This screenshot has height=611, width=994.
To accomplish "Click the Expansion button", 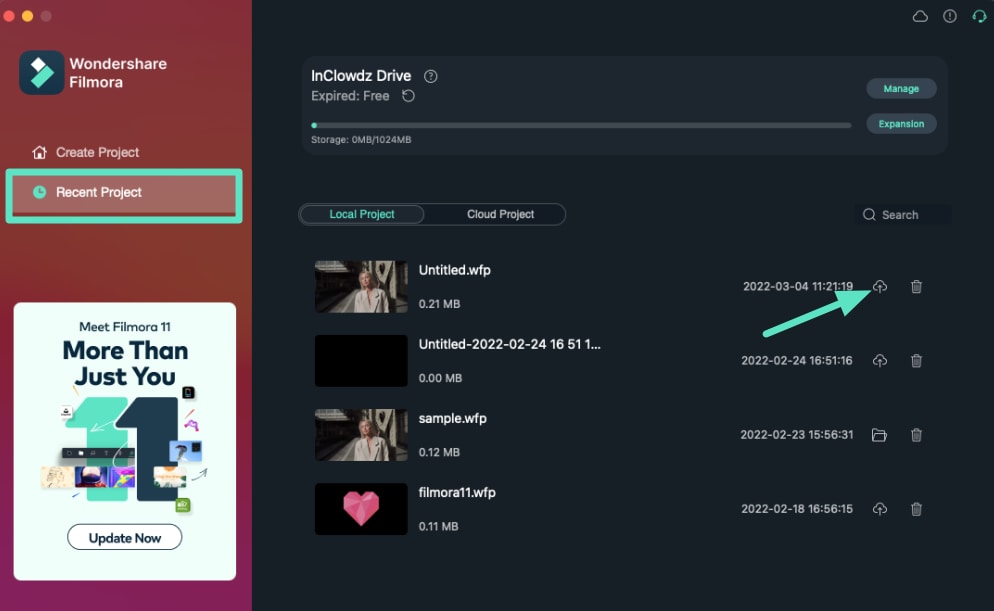I will (x=901, y=124).
